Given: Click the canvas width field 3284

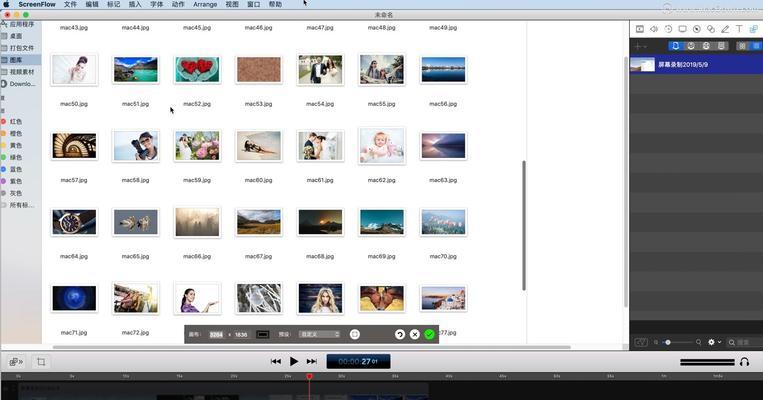Looking at the screenshot, I should [216, 335].
